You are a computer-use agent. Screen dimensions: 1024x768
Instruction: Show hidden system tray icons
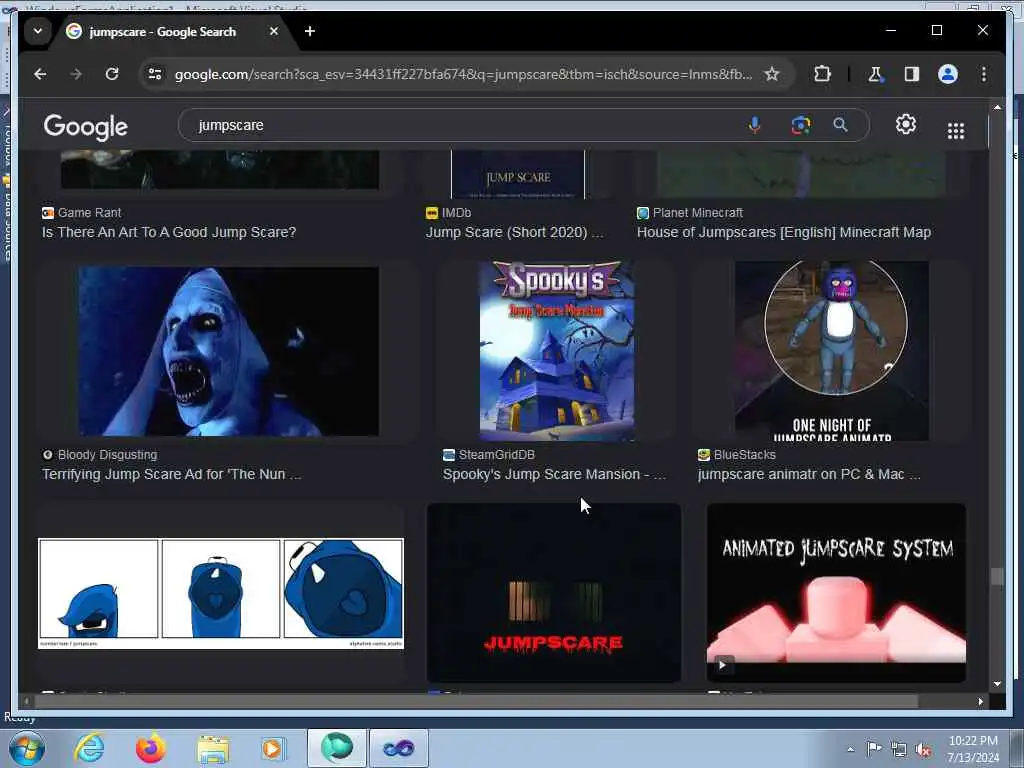pos(850,750)
